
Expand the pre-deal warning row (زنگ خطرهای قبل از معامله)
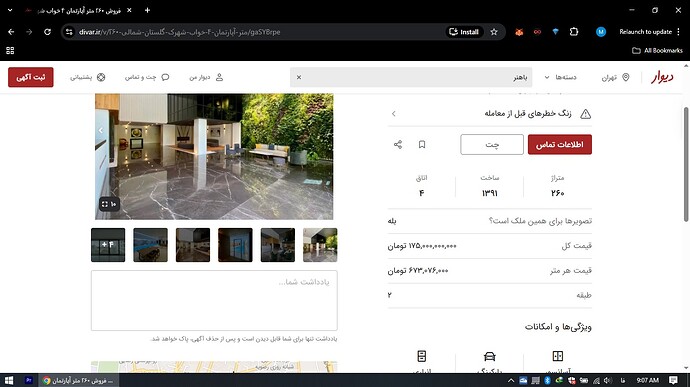[x=490, y=114]
